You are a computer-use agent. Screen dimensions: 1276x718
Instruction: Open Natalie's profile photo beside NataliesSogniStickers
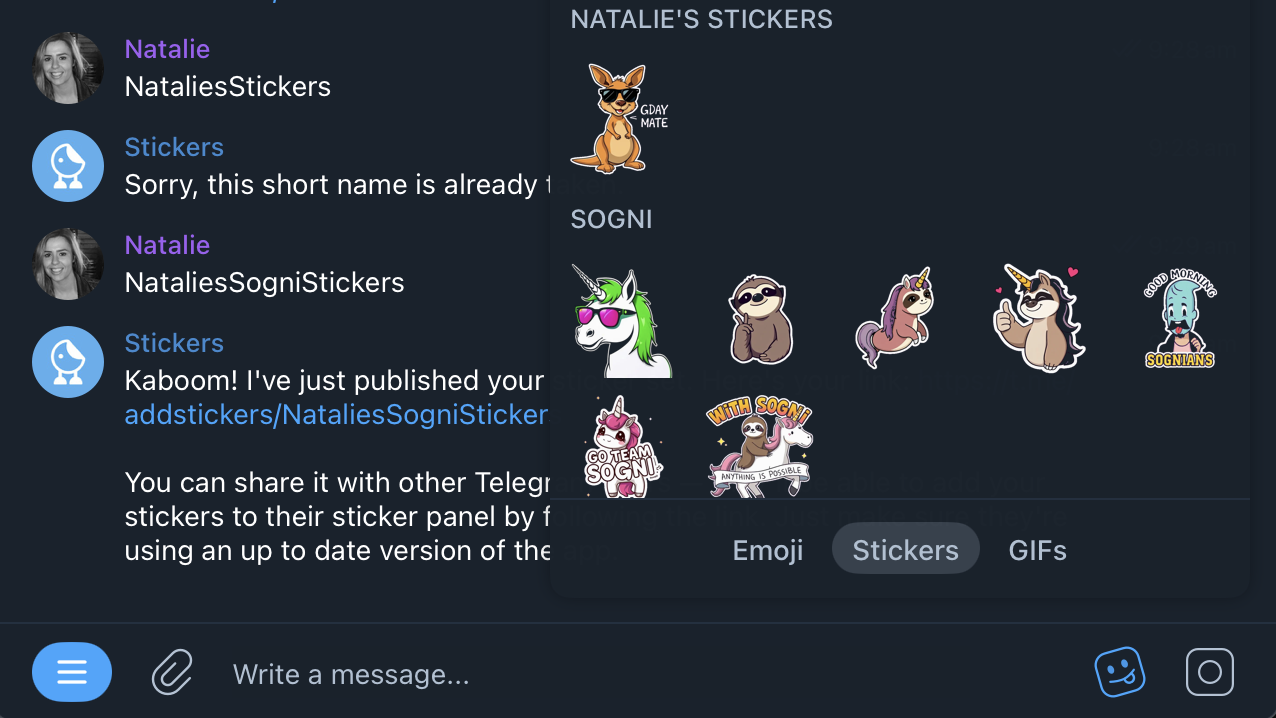tap(68, 264)
